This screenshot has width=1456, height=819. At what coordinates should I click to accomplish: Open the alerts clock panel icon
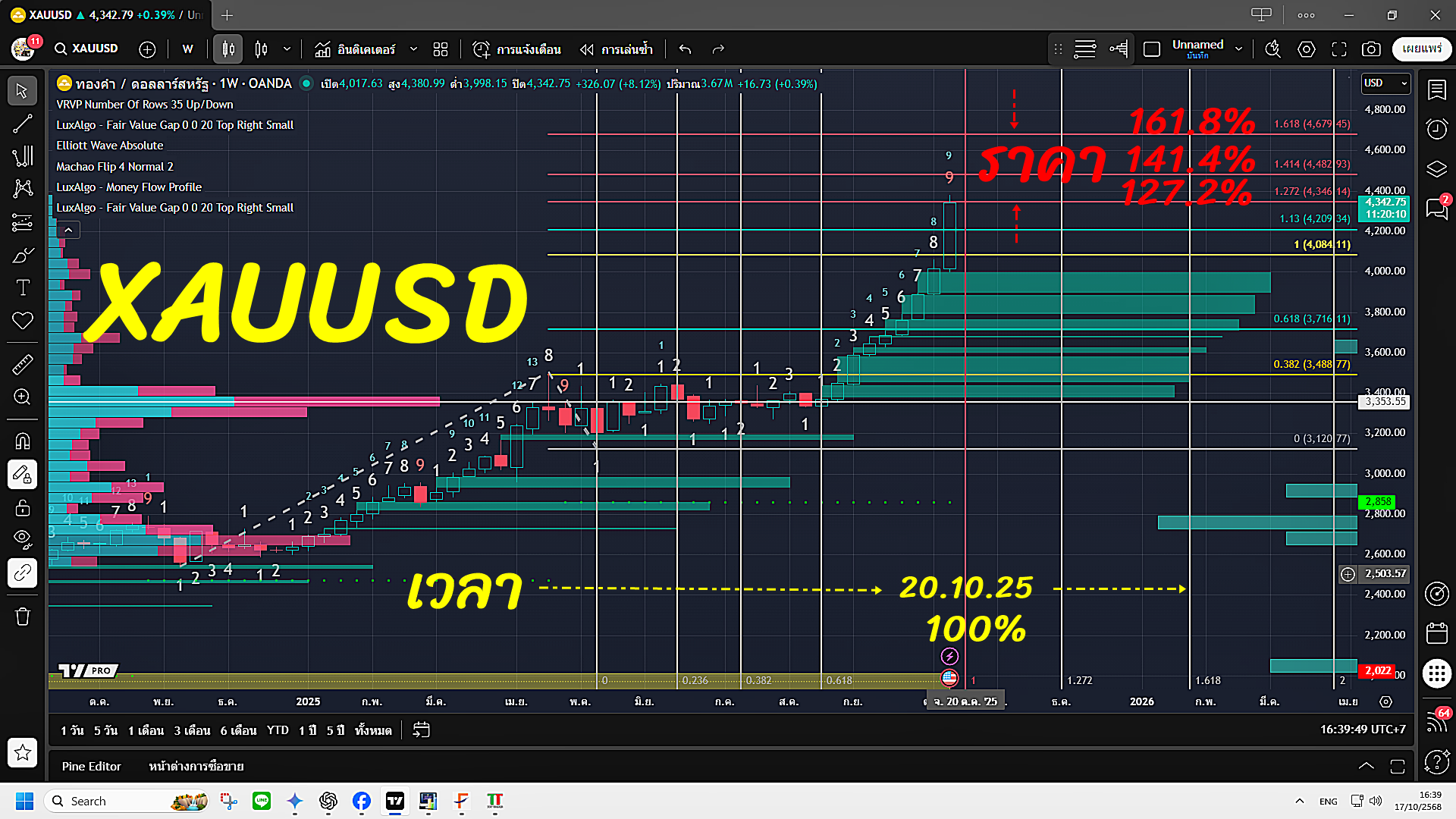1436,129
